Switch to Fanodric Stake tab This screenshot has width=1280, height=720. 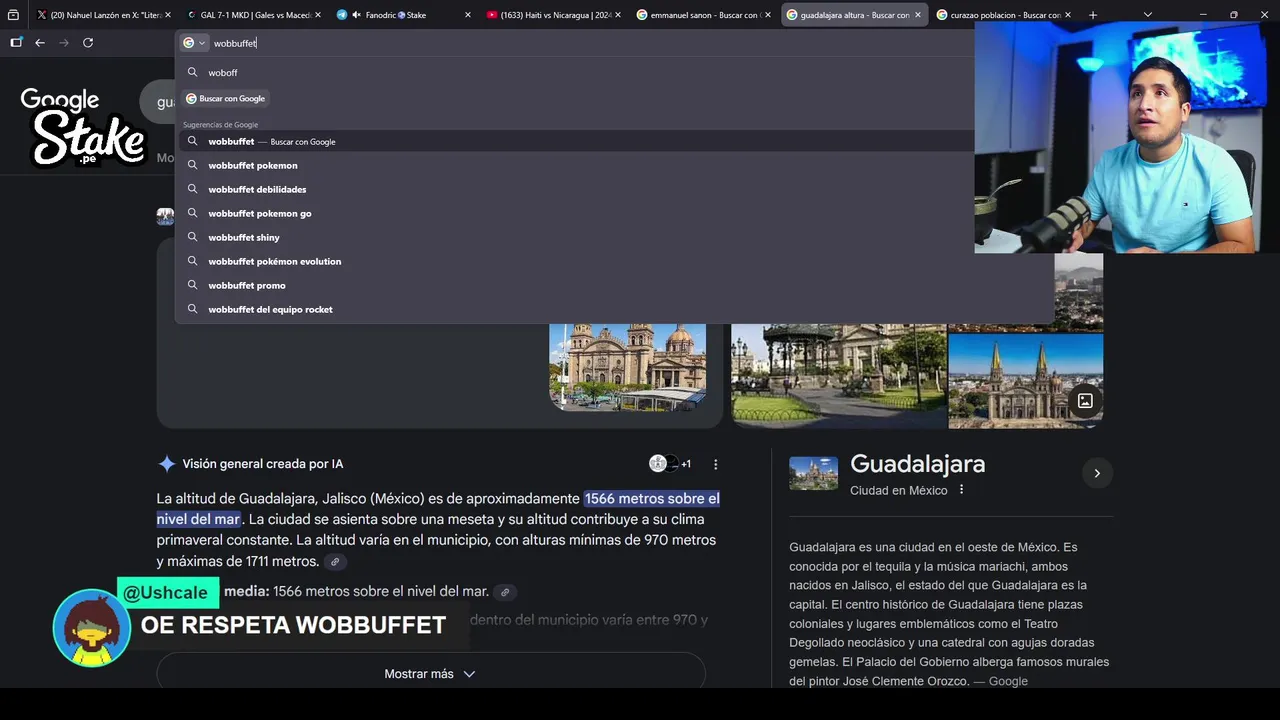403,15
